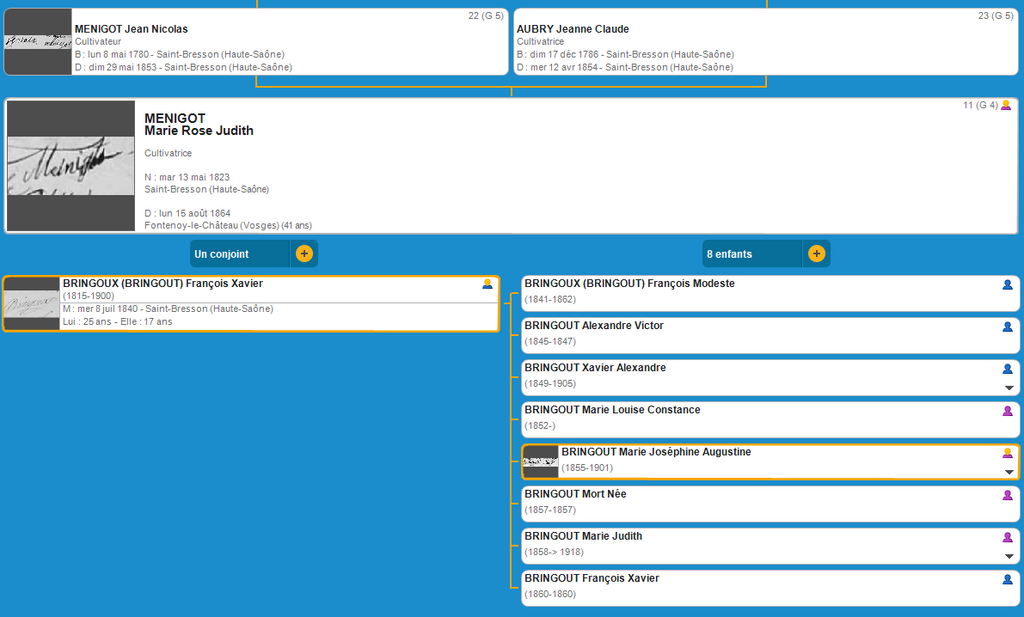
Task: Click person icon on François Xavier spouse card
Action: pyautogui.click(x=487, y=284)
